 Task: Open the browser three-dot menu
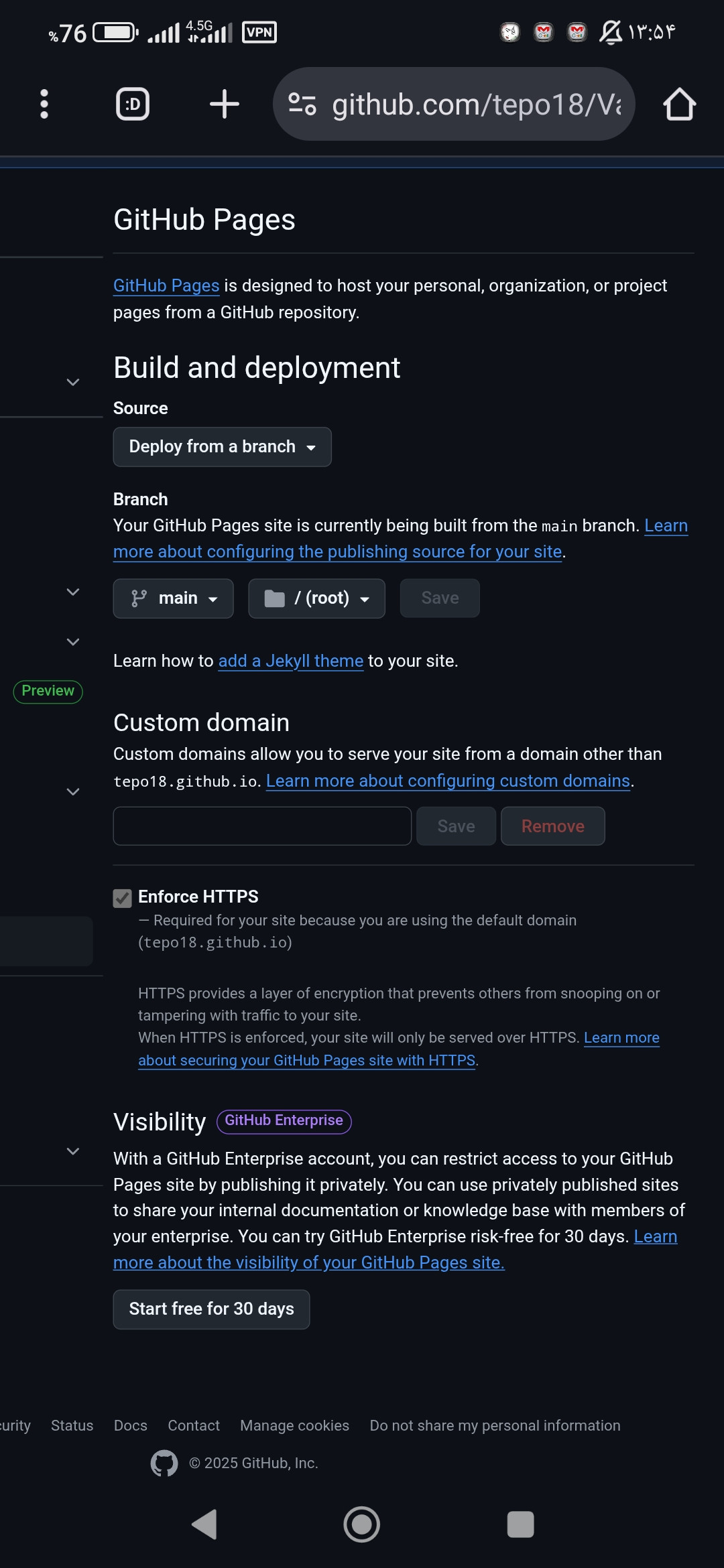pyautogui.click(x=44, y=104)
